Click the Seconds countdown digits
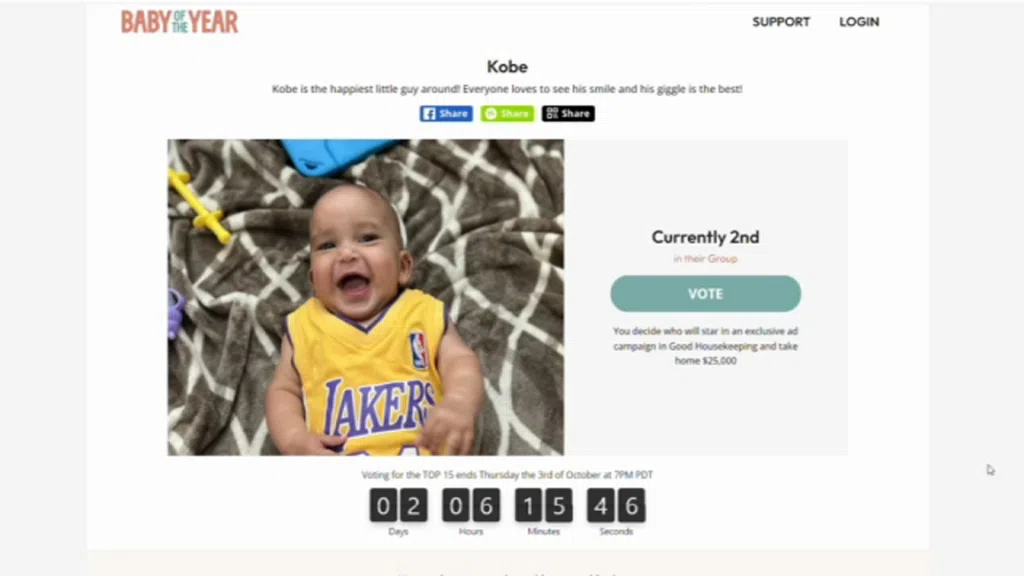The width and height of the screenshot is (1024, 576). click(x=616, y=505)
